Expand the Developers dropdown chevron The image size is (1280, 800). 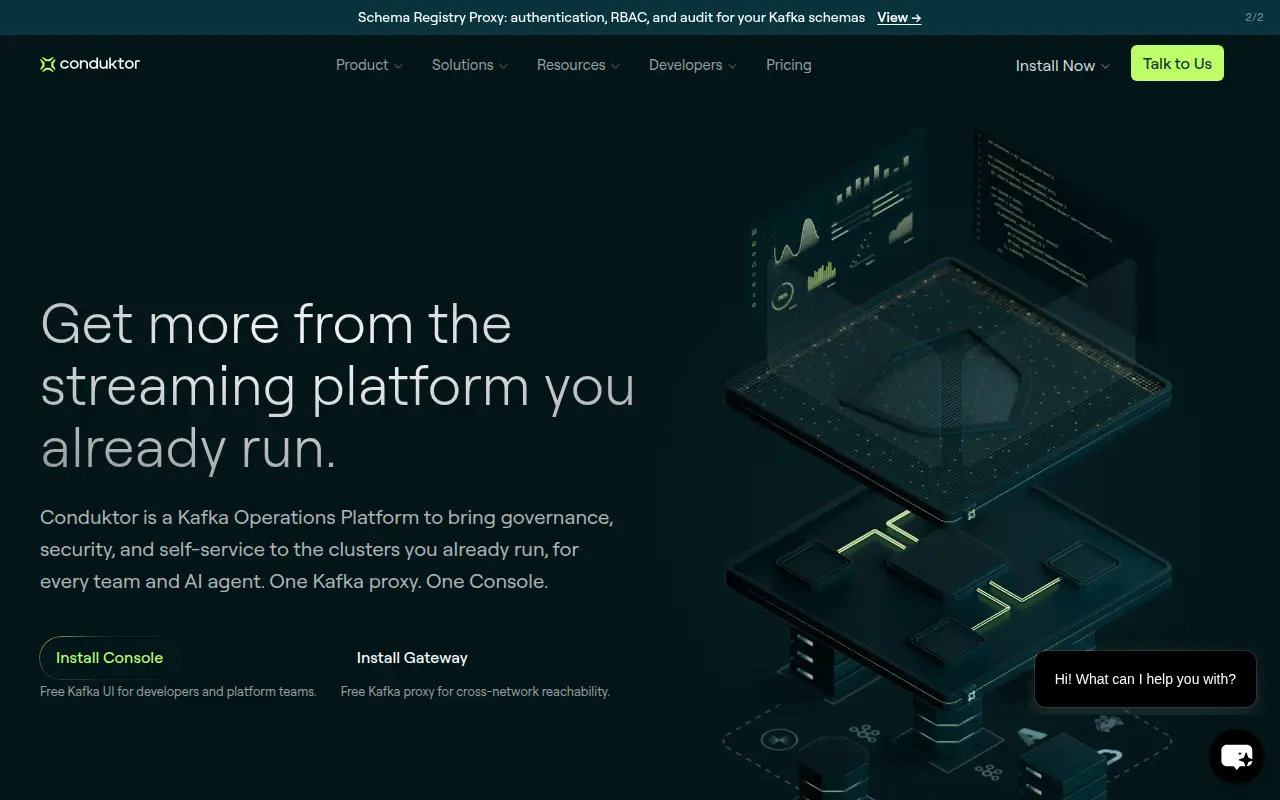tap(732, 66)
